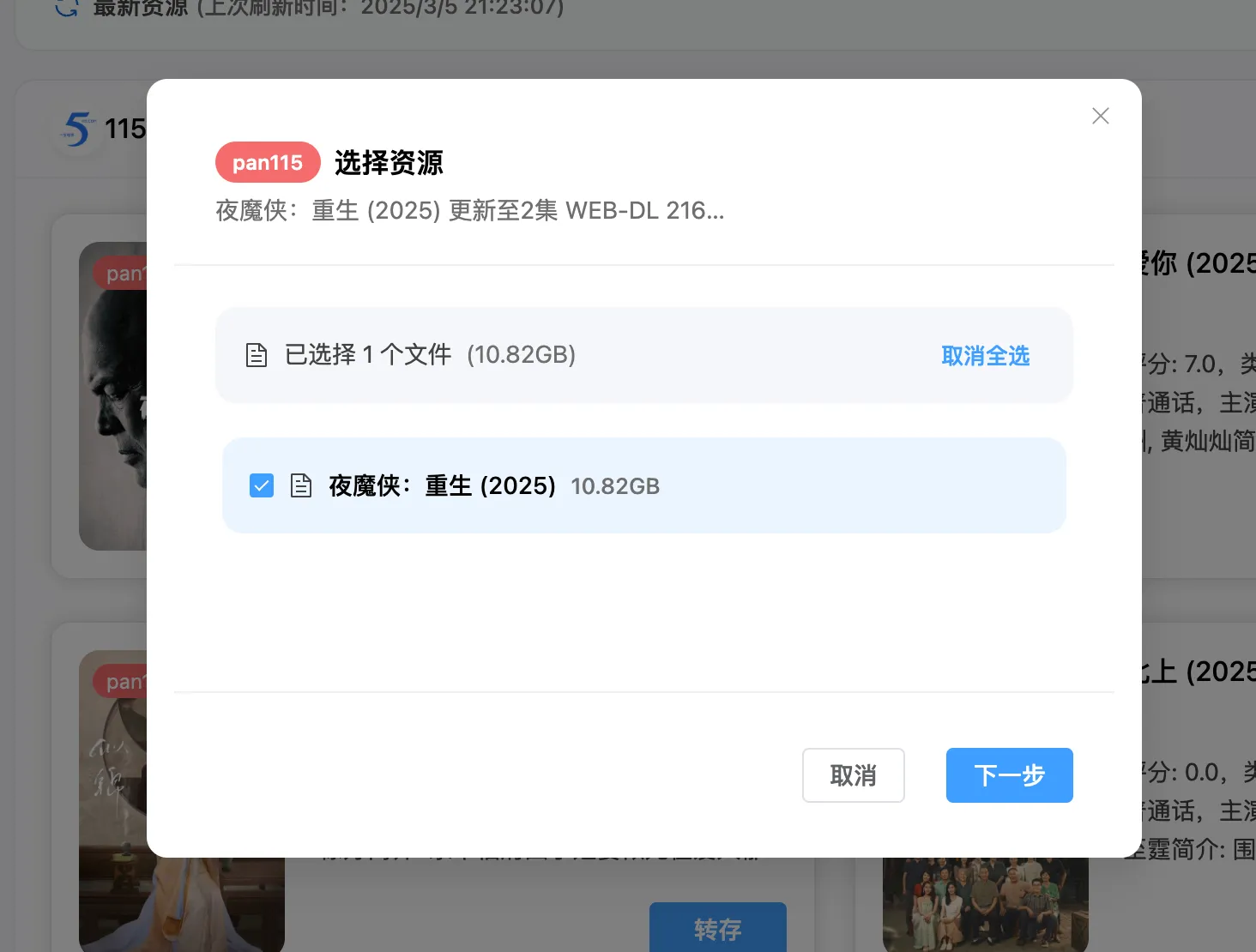Click 下一步 to proceed

pyautogui.click(x=1009, y=774)
